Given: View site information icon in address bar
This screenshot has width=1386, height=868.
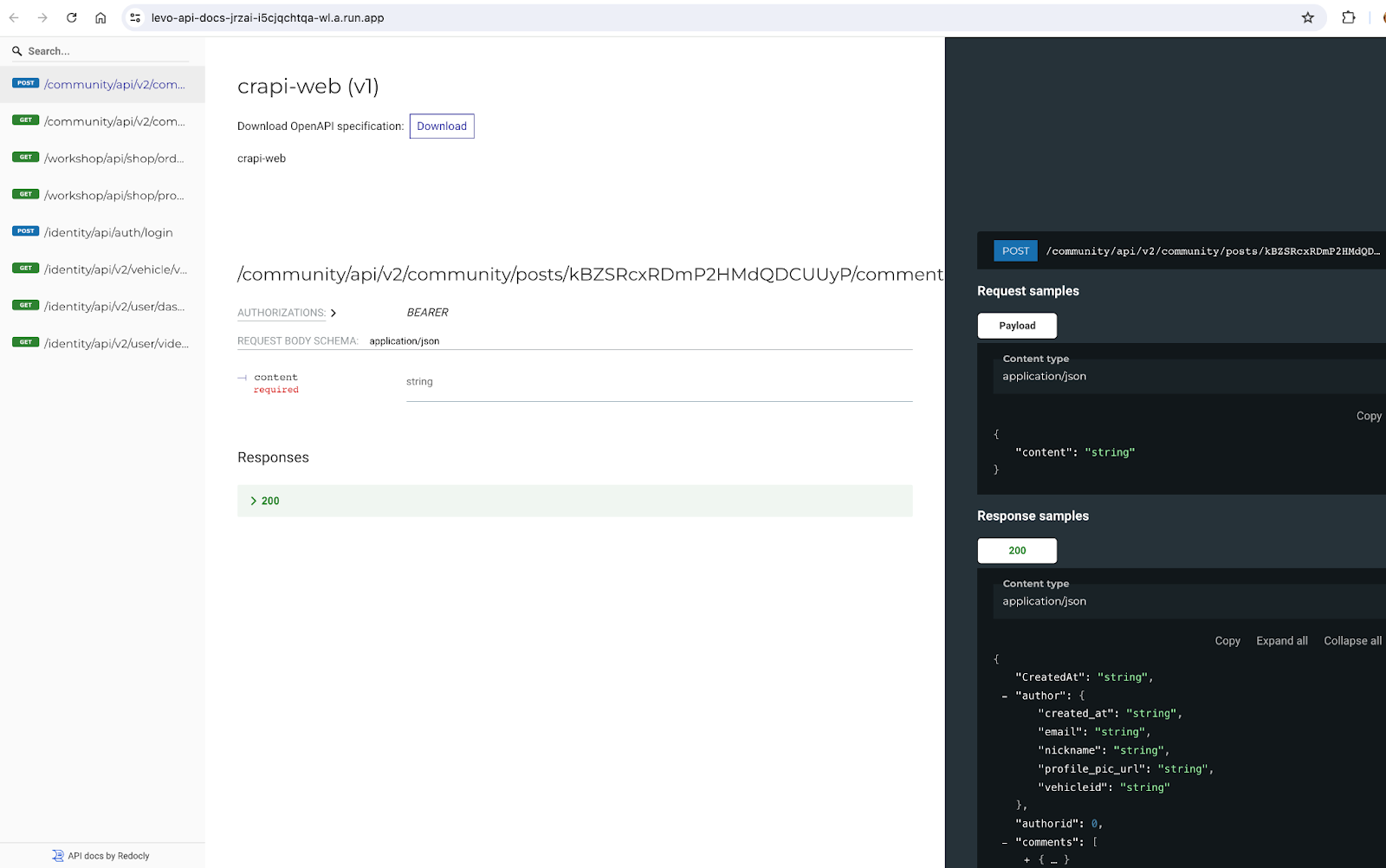Looking at the screenshot, I should click(x=135, y=17).
